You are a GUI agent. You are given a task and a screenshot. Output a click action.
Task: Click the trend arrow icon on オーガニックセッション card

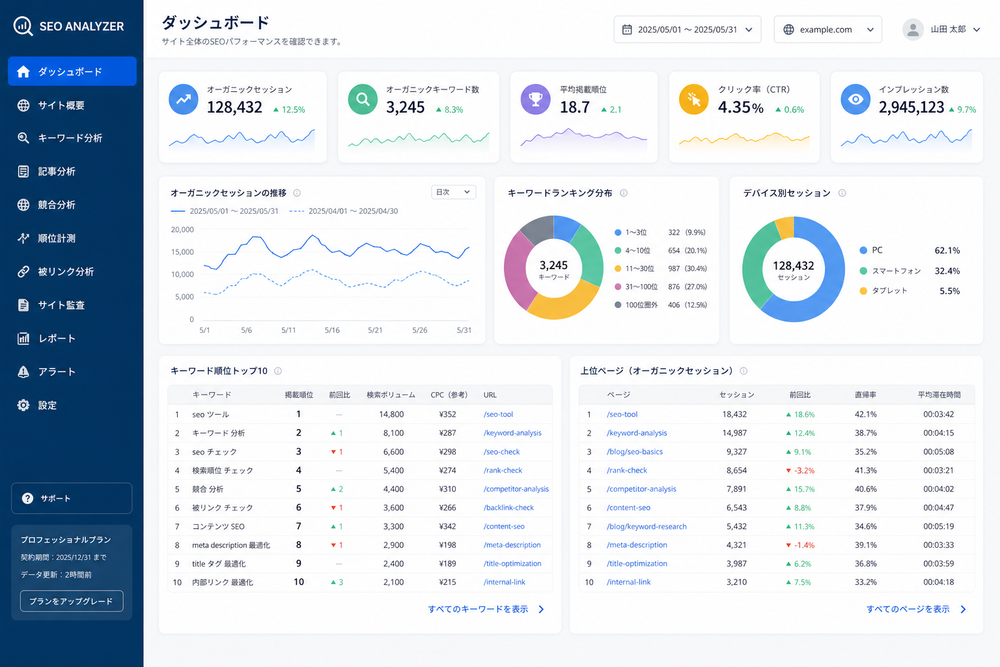pos(184,99)
